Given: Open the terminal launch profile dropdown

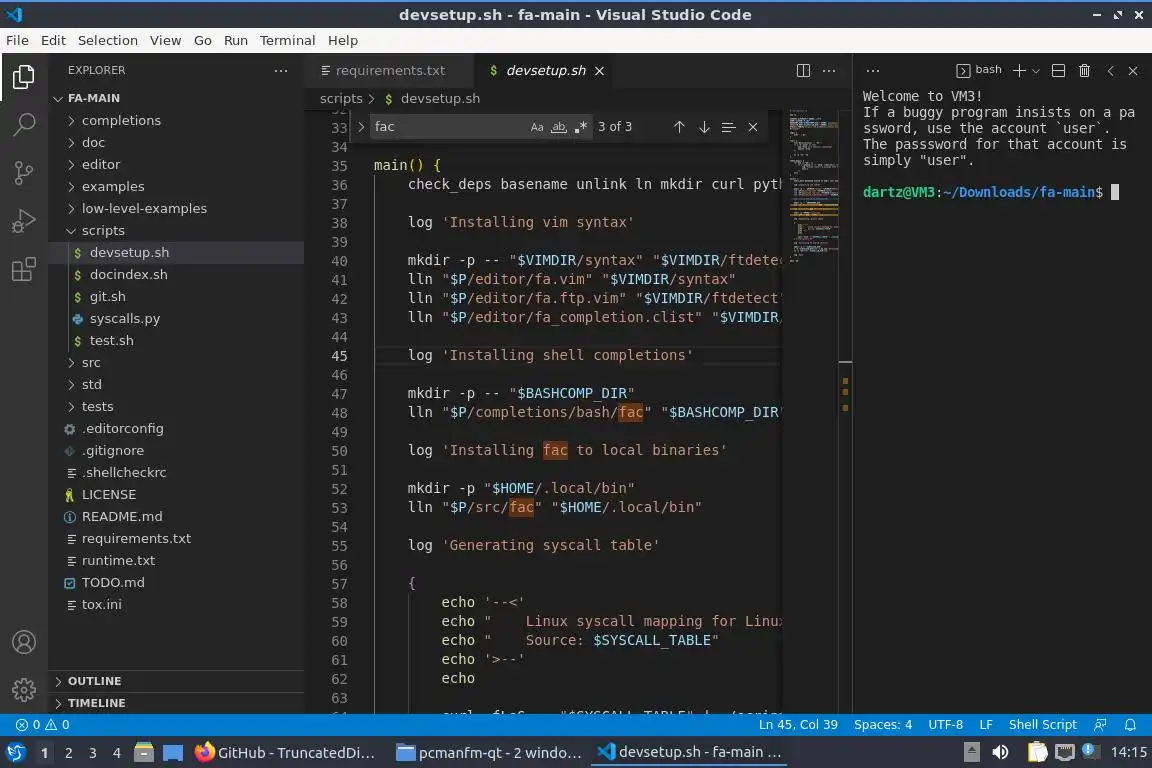Looking at the screenshot, I should [x=1036, y=71].
